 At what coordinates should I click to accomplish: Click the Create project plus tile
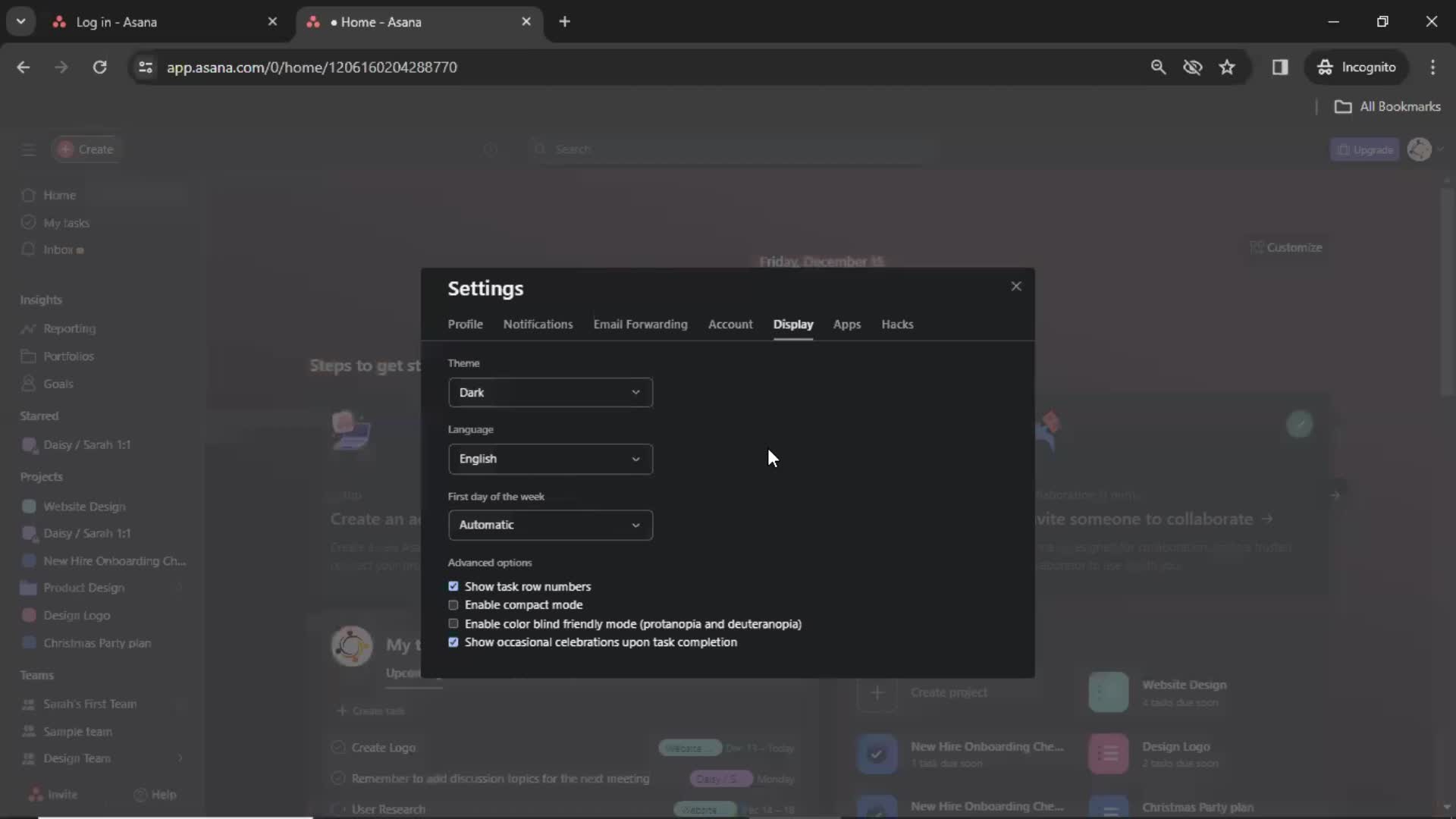coord(877,692)
